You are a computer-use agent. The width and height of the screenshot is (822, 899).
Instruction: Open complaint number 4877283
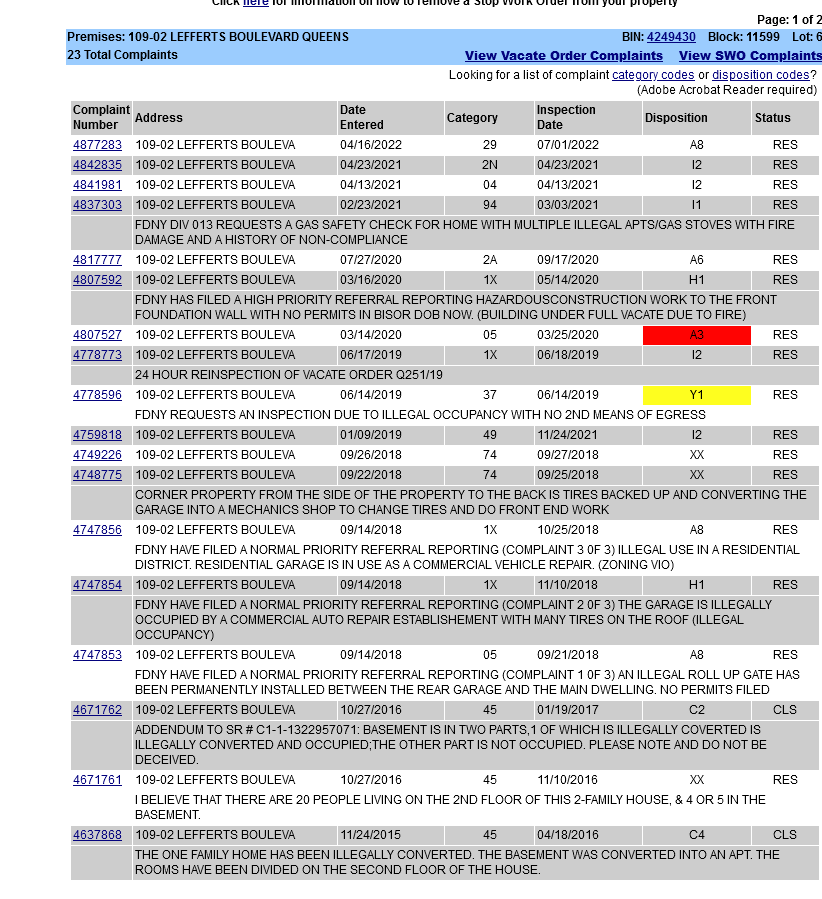click(97, 145)
